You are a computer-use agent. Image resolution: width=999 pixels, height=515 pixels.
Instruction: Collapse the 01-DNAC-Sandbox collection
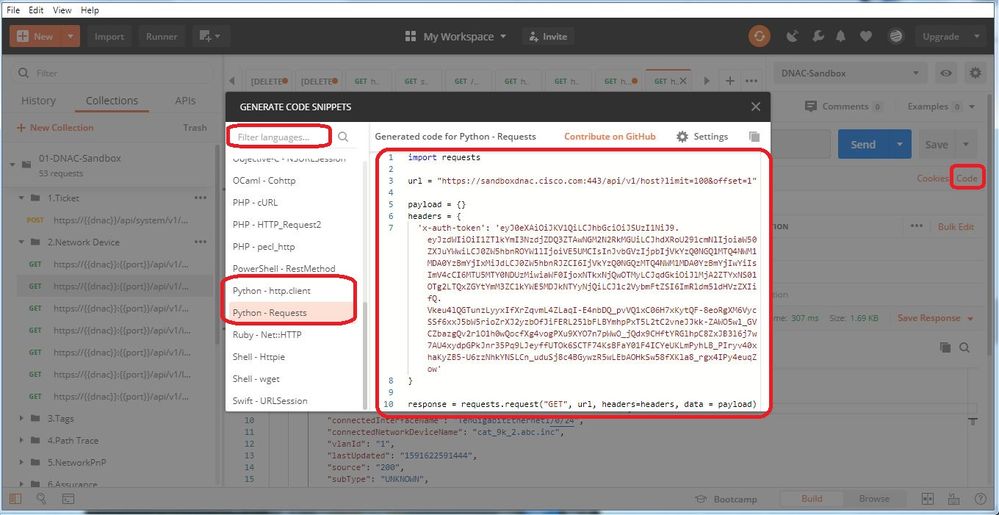click(12, 164)
